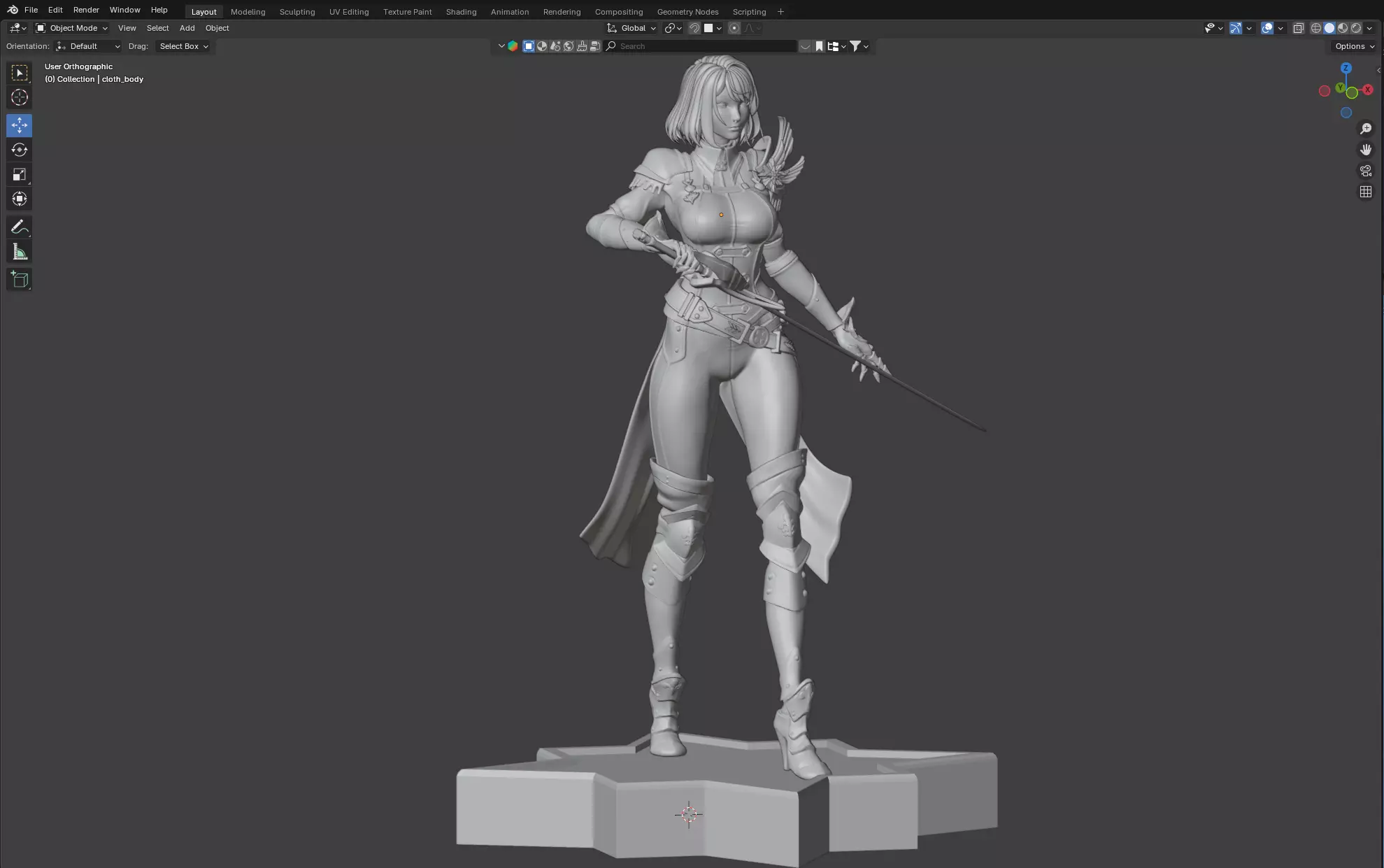Select the Measure tool
This screenshot has width=1384, height=868.
[19, 252]
